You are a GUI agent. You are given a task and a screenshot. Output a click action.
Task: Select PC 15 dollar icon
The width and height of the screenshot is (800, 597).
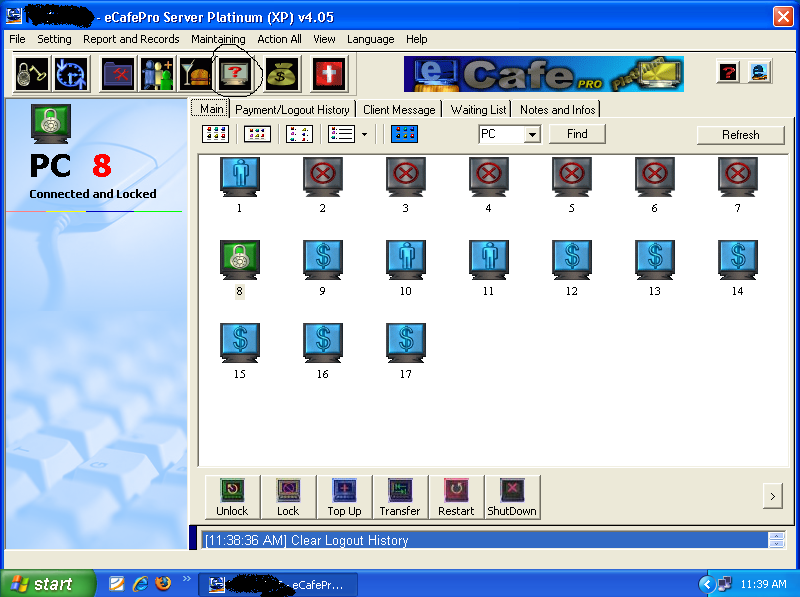[240, 343]
